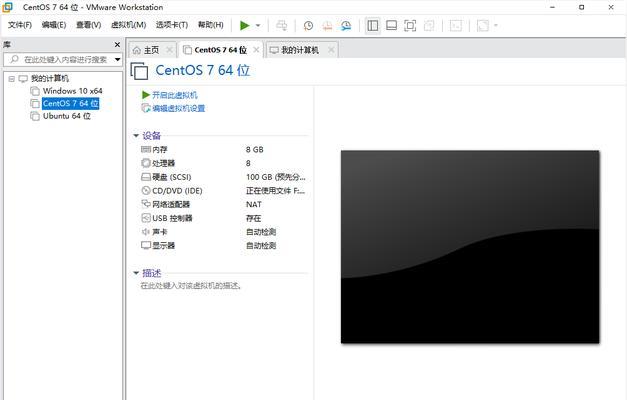
Task: Click the 自动检测 value for 声卡
Action: 261,232
